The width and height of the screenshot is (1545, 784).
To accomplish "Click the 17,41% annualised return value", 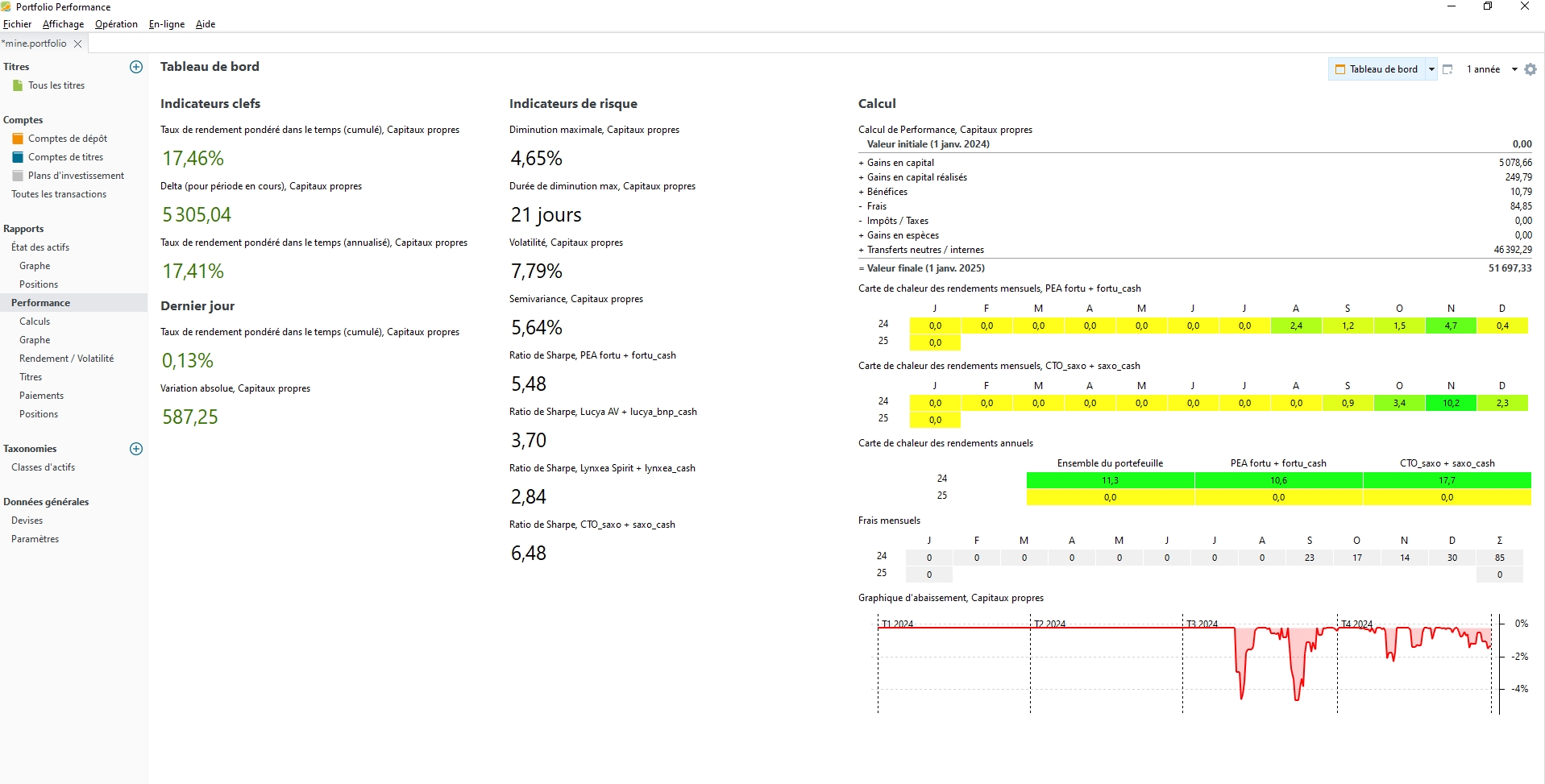I will click(x=193, y=272).
